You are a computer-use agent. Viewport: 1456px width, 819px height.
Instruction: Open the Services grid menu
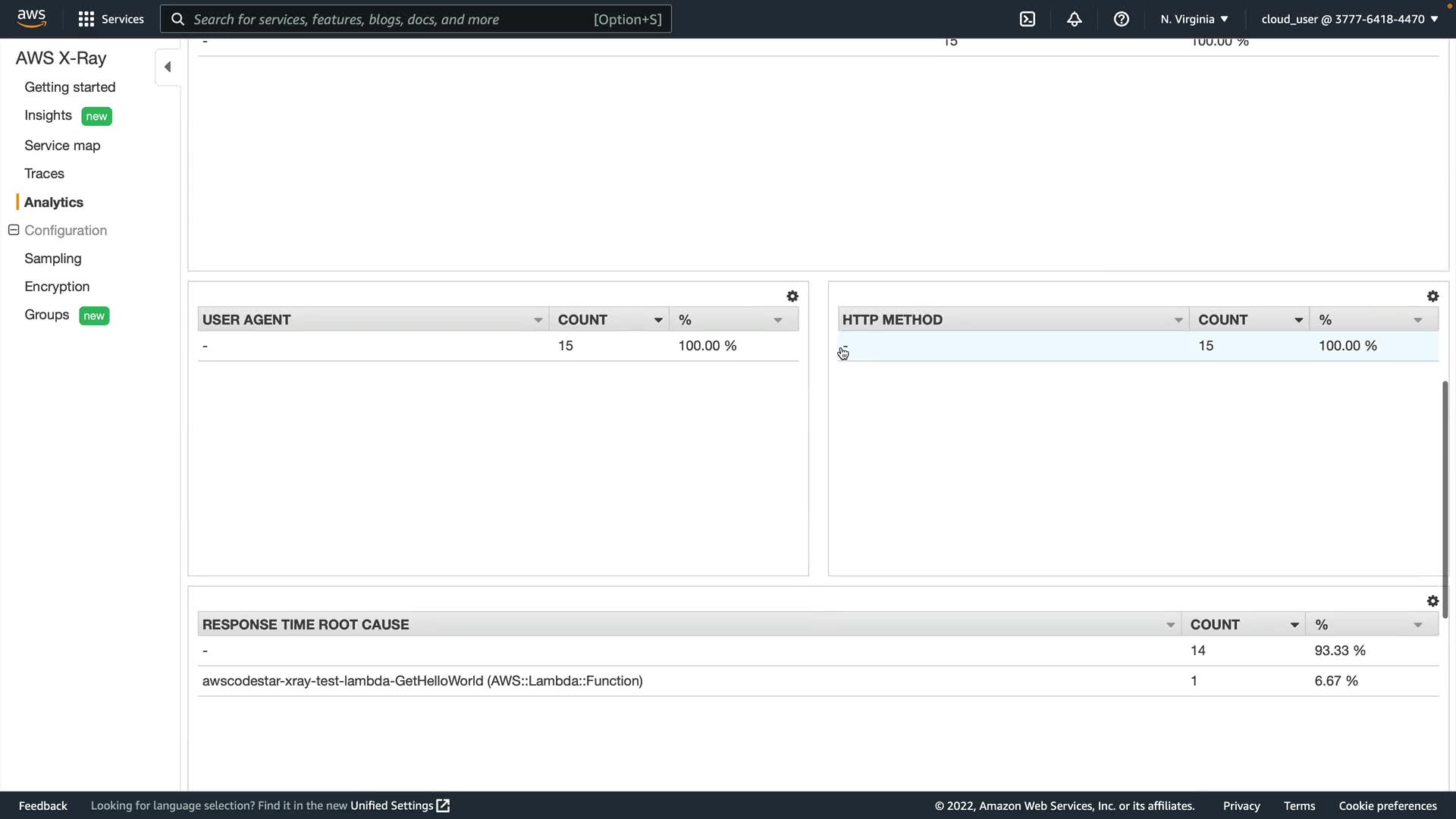point(86,19)
